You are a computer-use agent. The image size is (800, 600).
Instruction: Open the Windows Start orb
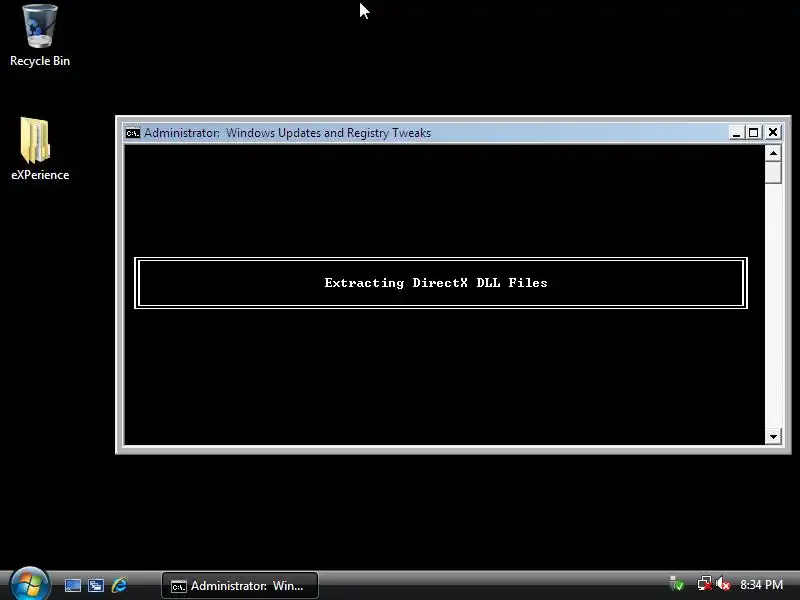point(29,584)
